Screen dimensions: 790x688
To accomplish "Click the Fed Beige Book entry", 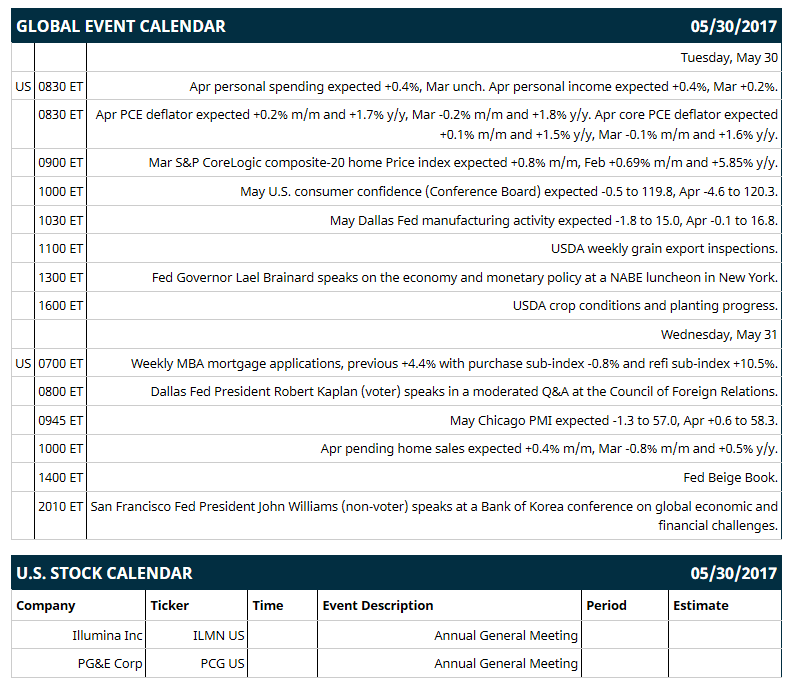I will (x=730, y=477).
